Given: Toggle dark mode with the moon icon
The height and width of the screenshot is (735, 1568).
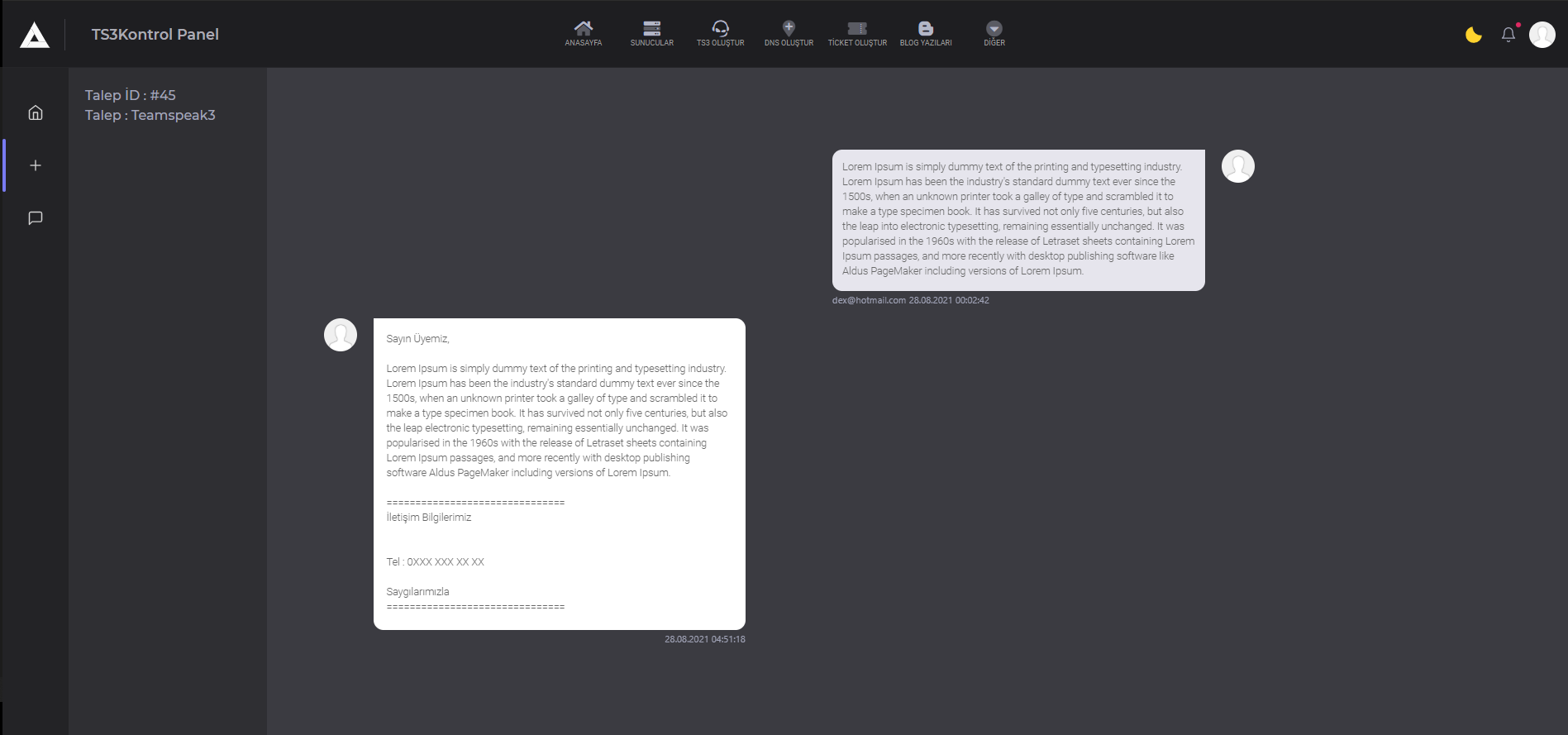Looking at the screenshot, I should [x=1473, y=35].
